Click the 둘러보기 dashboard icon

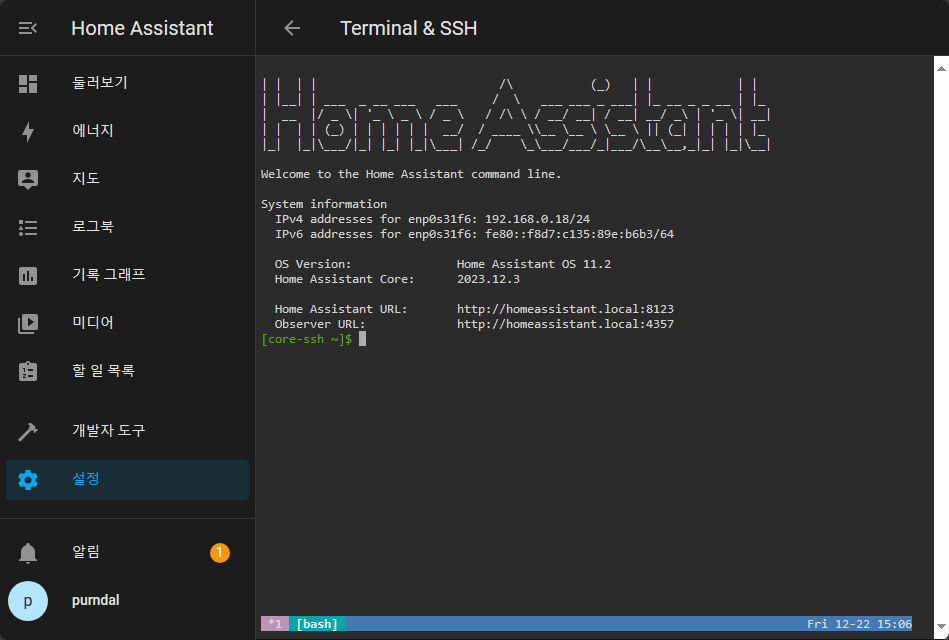coord(28,84)
